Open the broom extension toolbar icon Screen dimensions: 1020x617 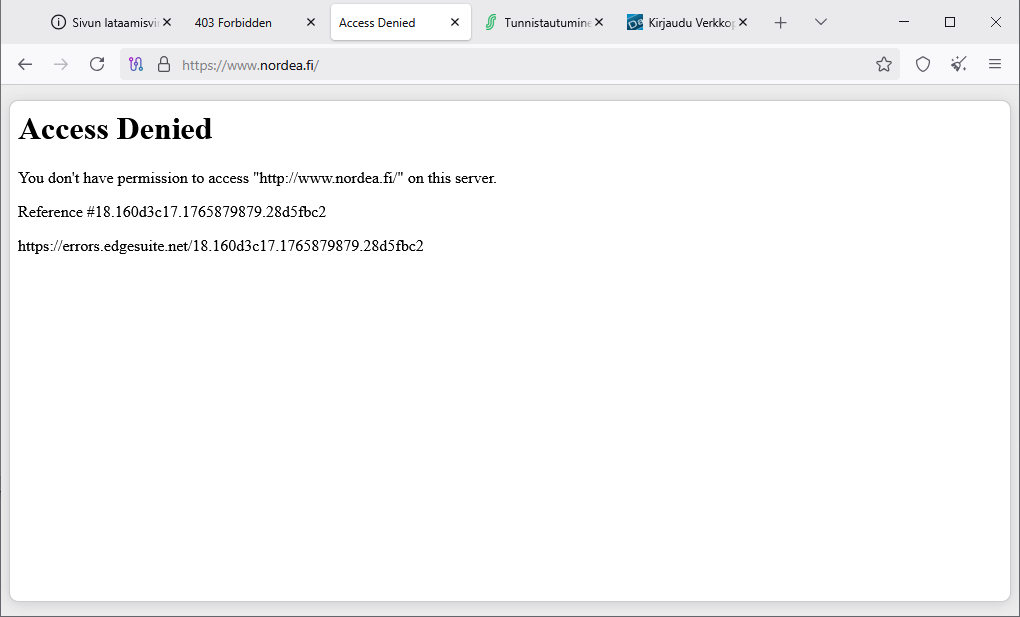[959, 64]
